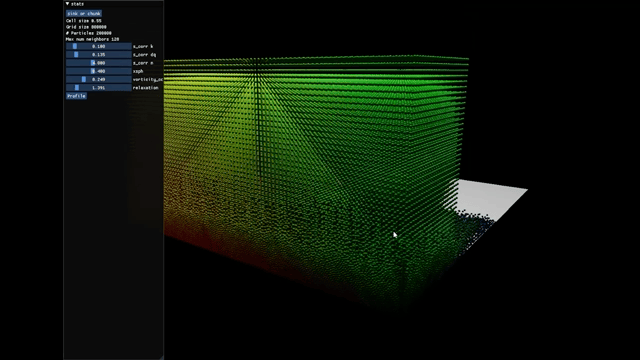Adjust the xsph slider
This screenshot has height=360, width=640.
[x=98, y=71]
